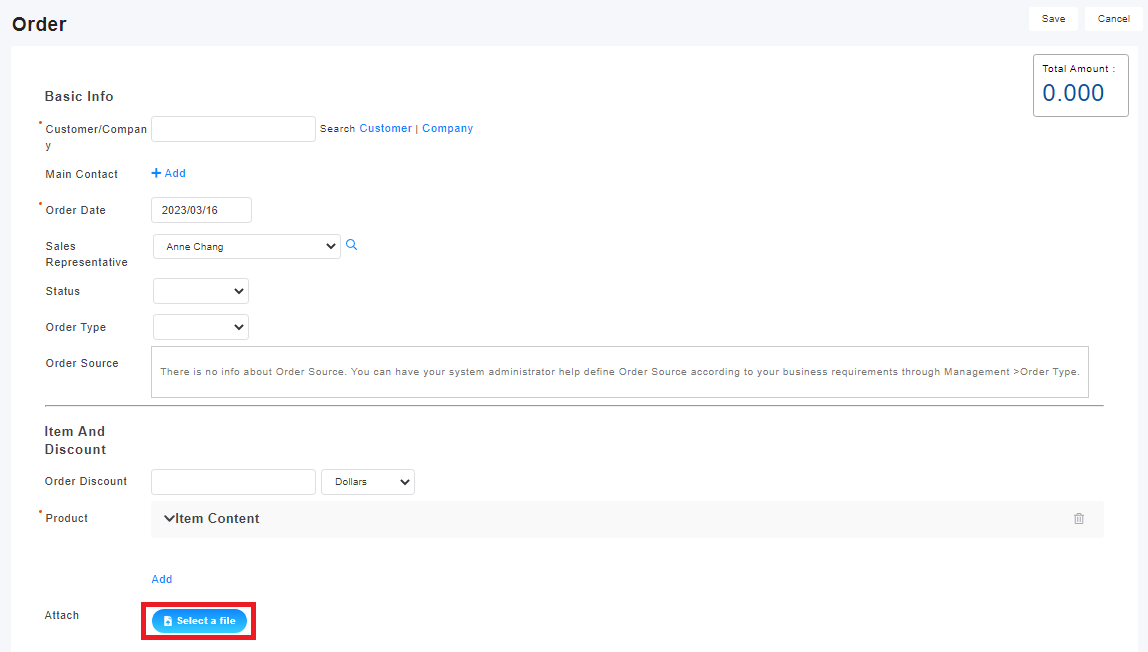1148x652 pixels.
Task: Search by Customer link
Action: pyautogui.click(x=385, y=128)
